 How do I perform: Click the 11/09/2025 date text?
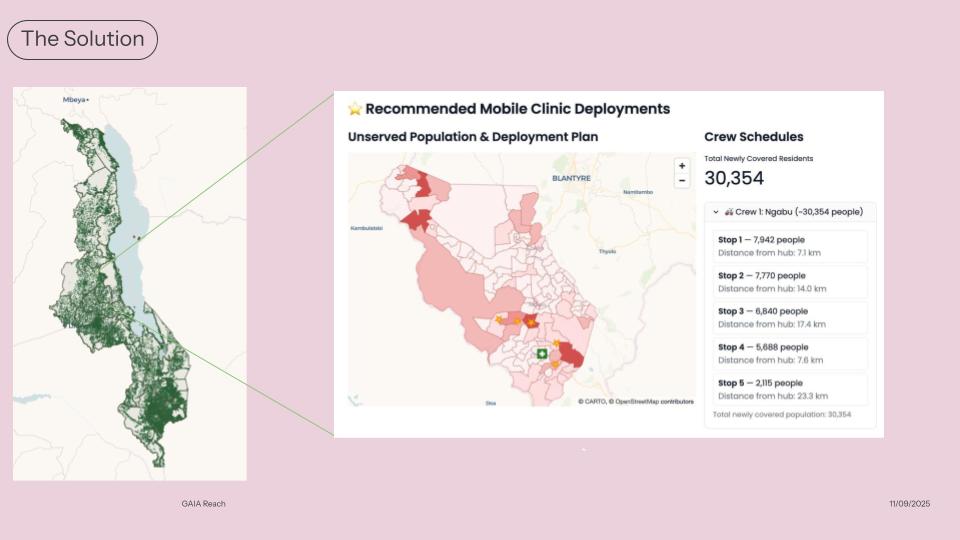(909, 503)
